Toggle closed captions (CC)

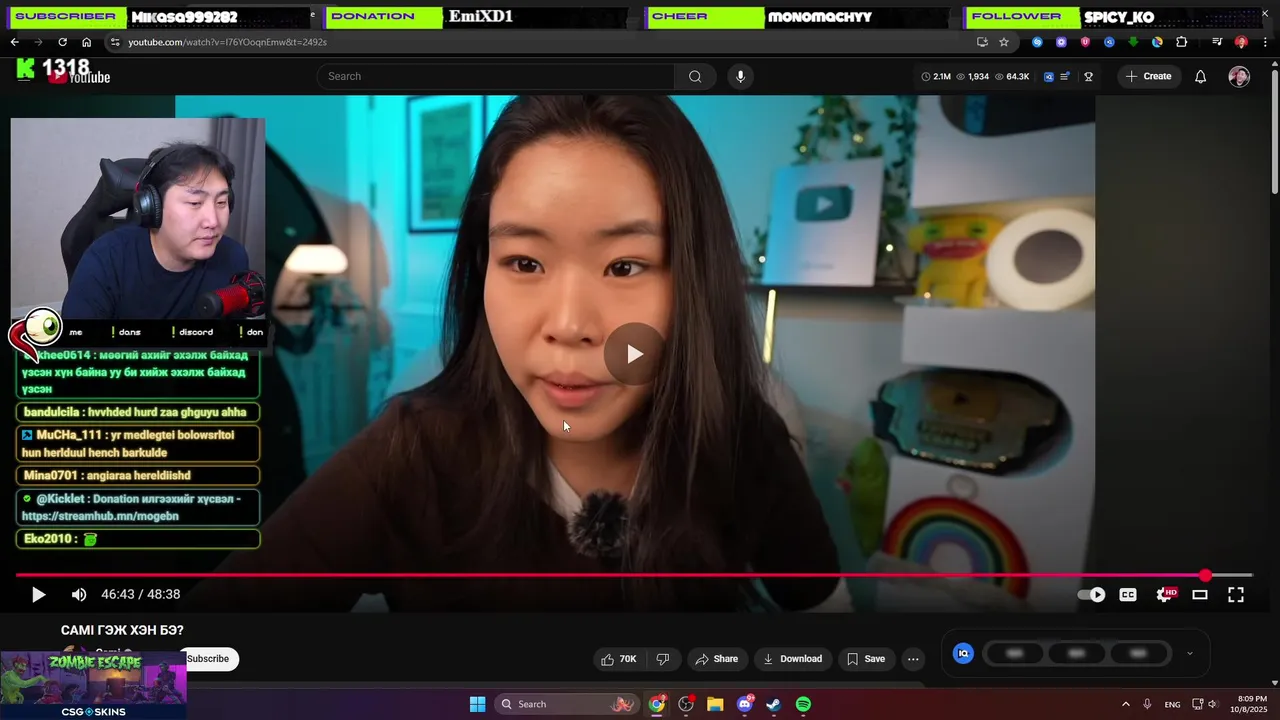point(1128,594)
